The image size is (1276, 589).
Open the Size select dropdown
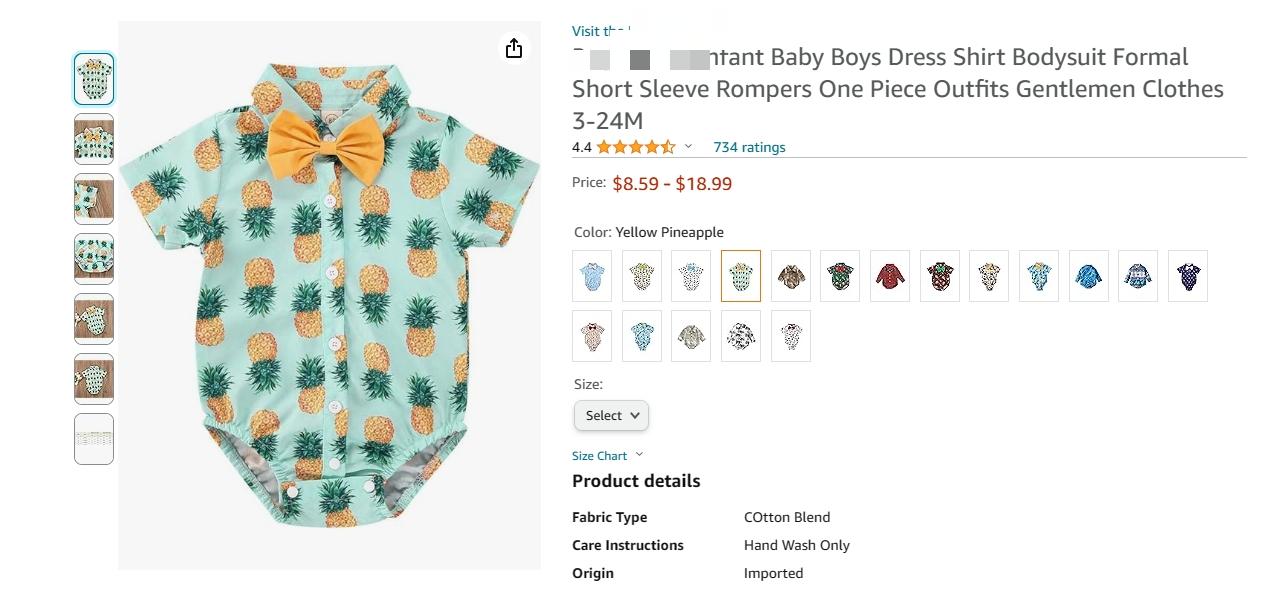click(611, 415)
